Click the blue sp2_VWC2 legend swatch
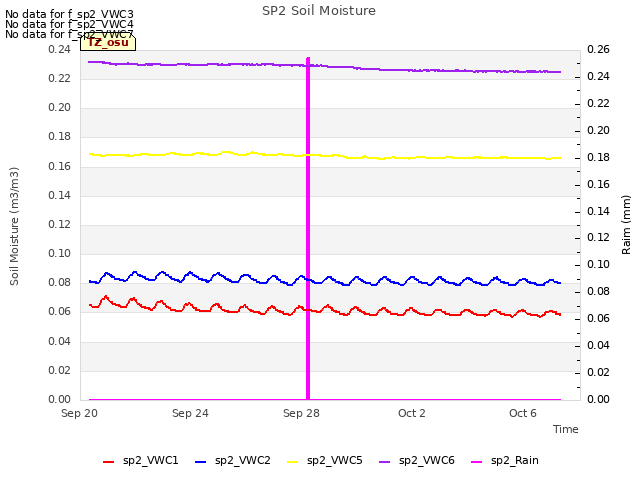640x480 pixels. point(200,462)
